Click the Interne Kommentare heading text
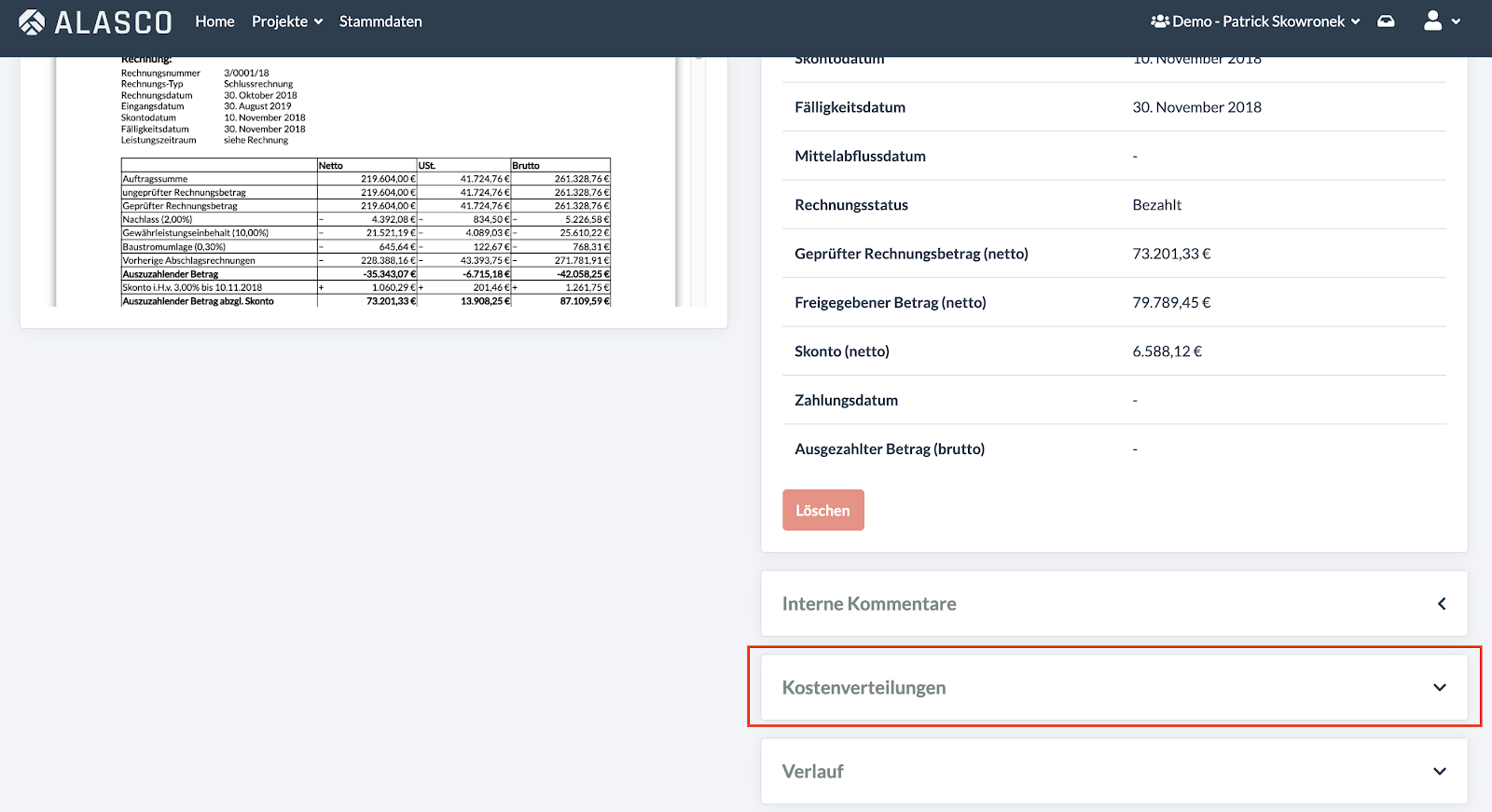Screen dimensions: 1492x812 point(869,604)
